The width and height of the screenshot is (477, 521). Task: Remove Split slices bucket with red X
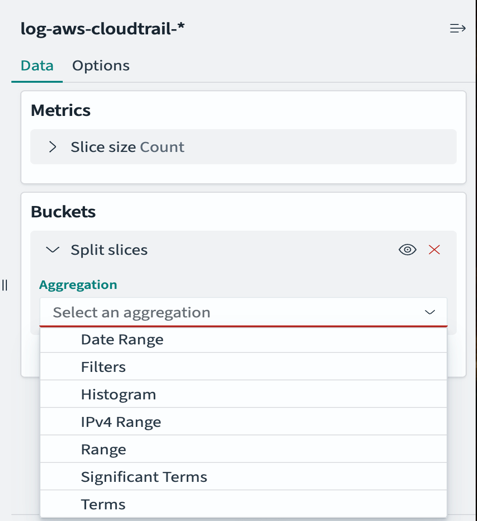pos(434,250)
